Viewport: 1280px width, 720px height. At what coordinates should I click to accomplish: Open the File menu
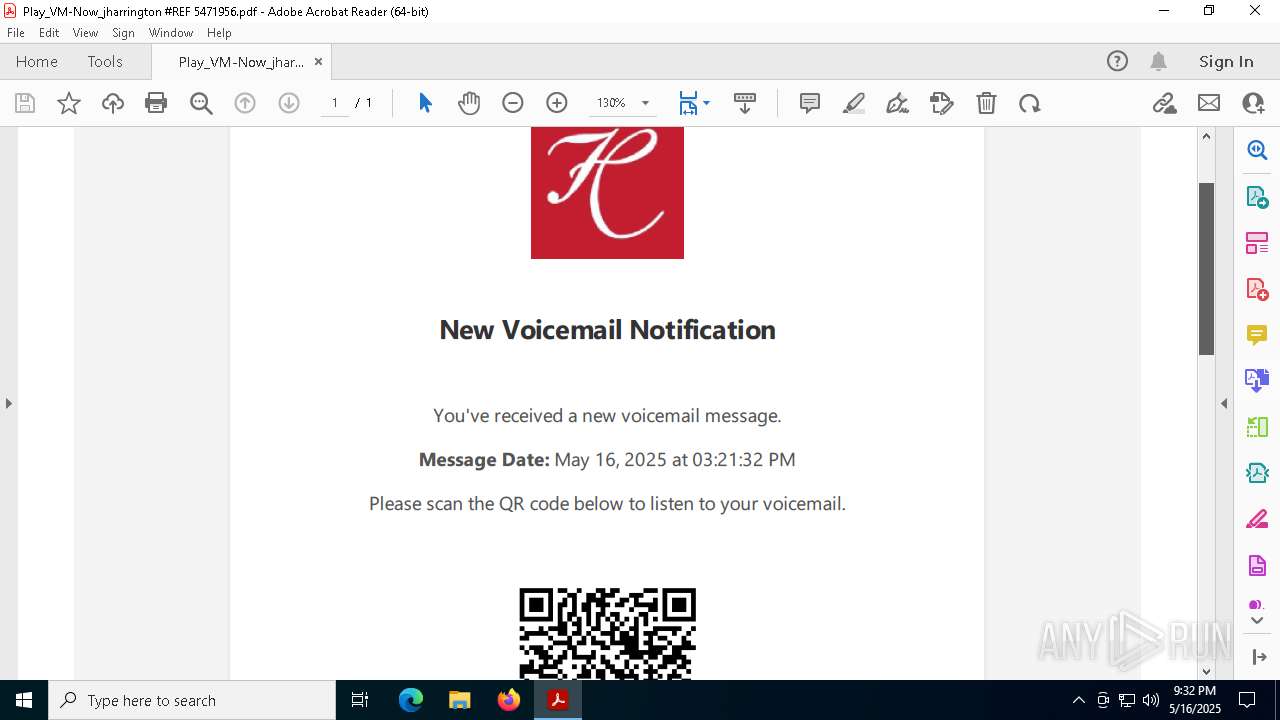tap(16, 33)
